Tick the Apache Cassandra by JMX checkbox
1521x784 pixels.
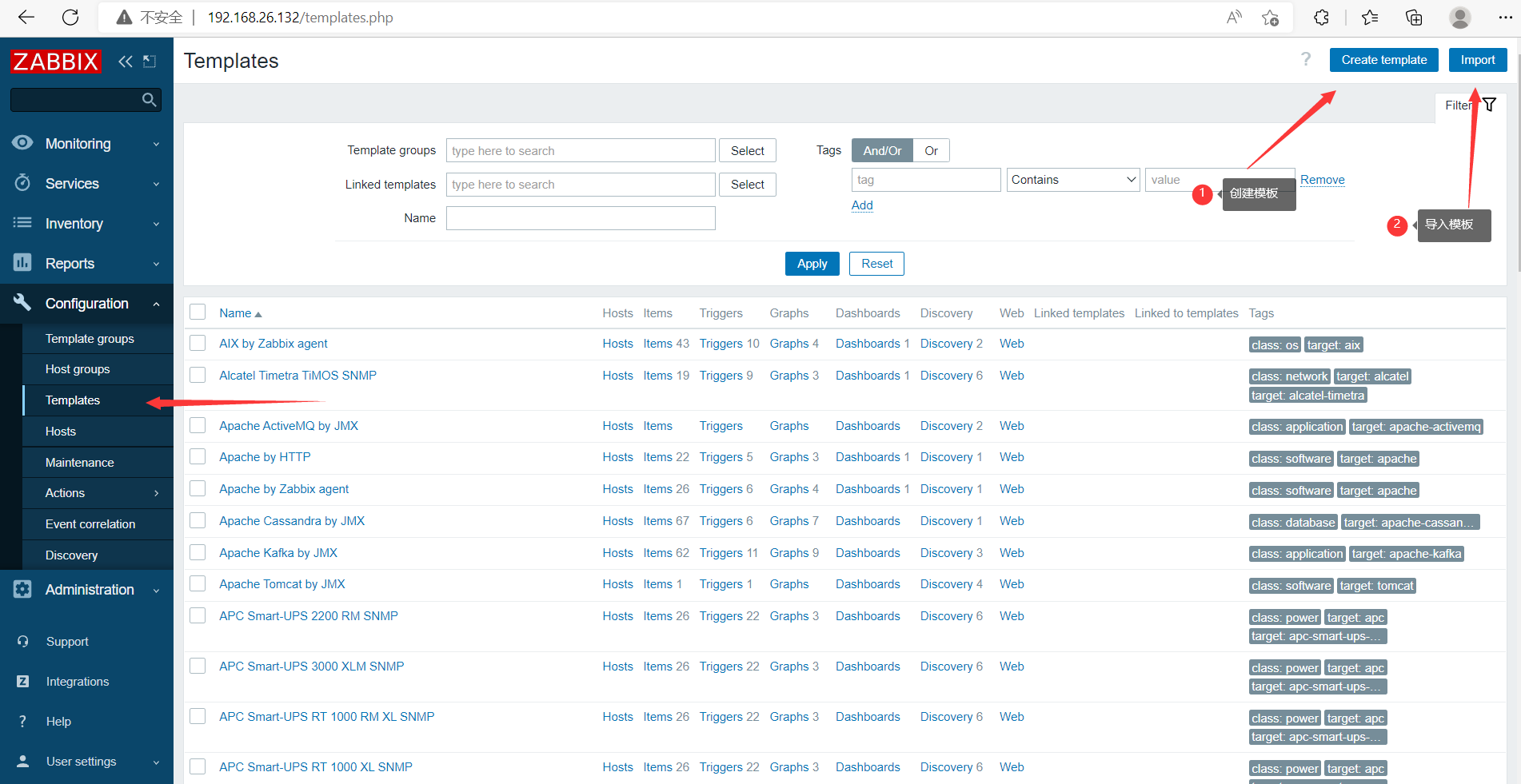click(198, 521)
